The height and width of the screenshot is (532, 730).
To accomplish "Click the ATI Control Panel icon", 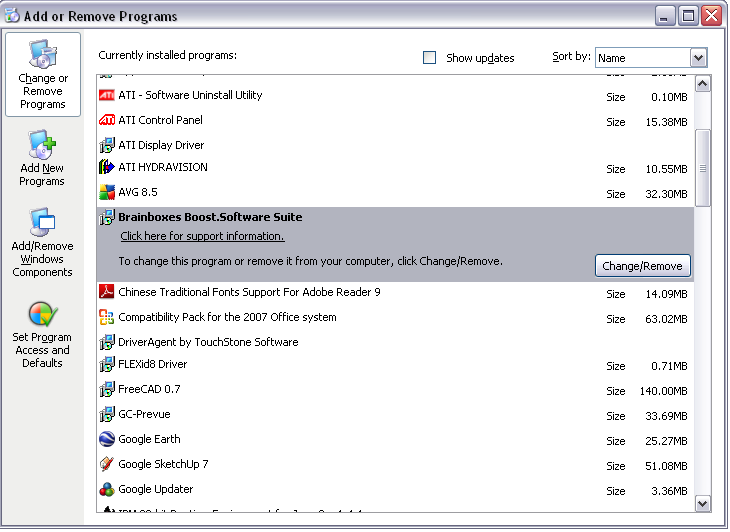I will (107, 120).
